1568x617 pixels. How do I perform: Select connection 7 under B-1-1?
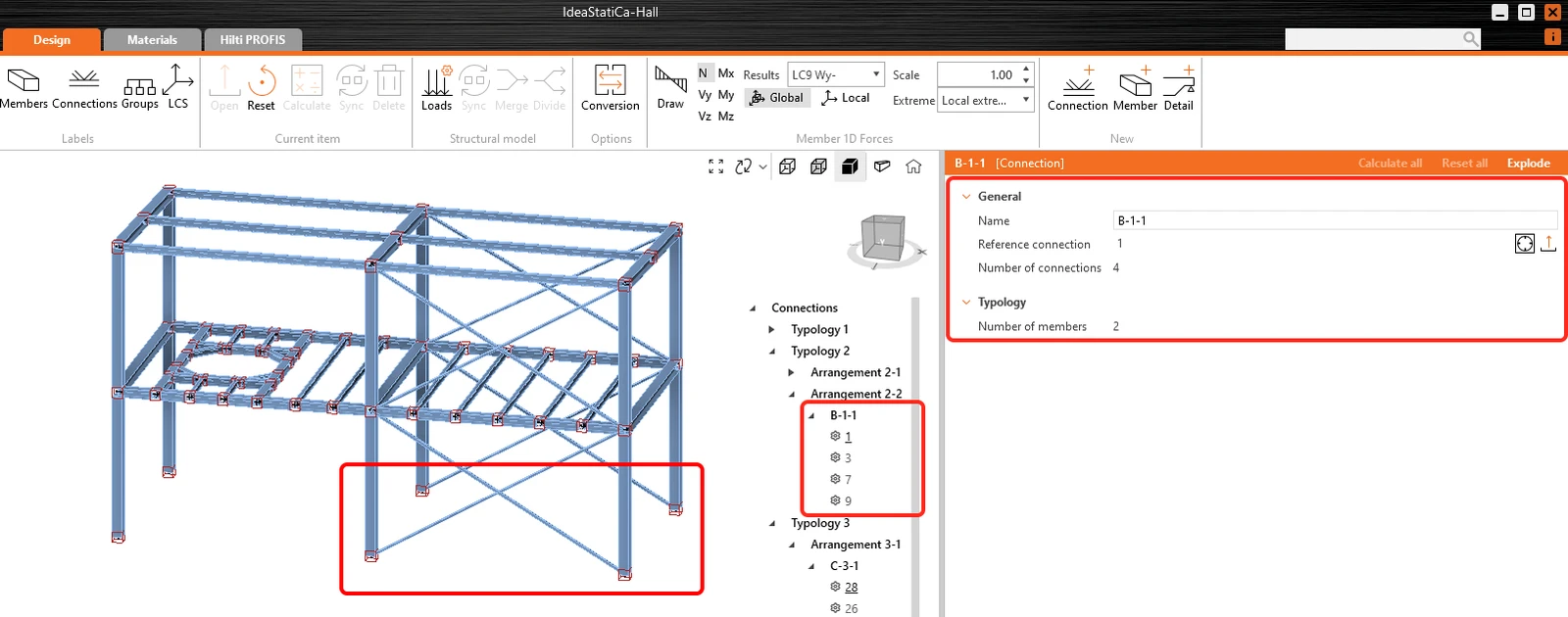pyautogui.click(x=848, y=480)
